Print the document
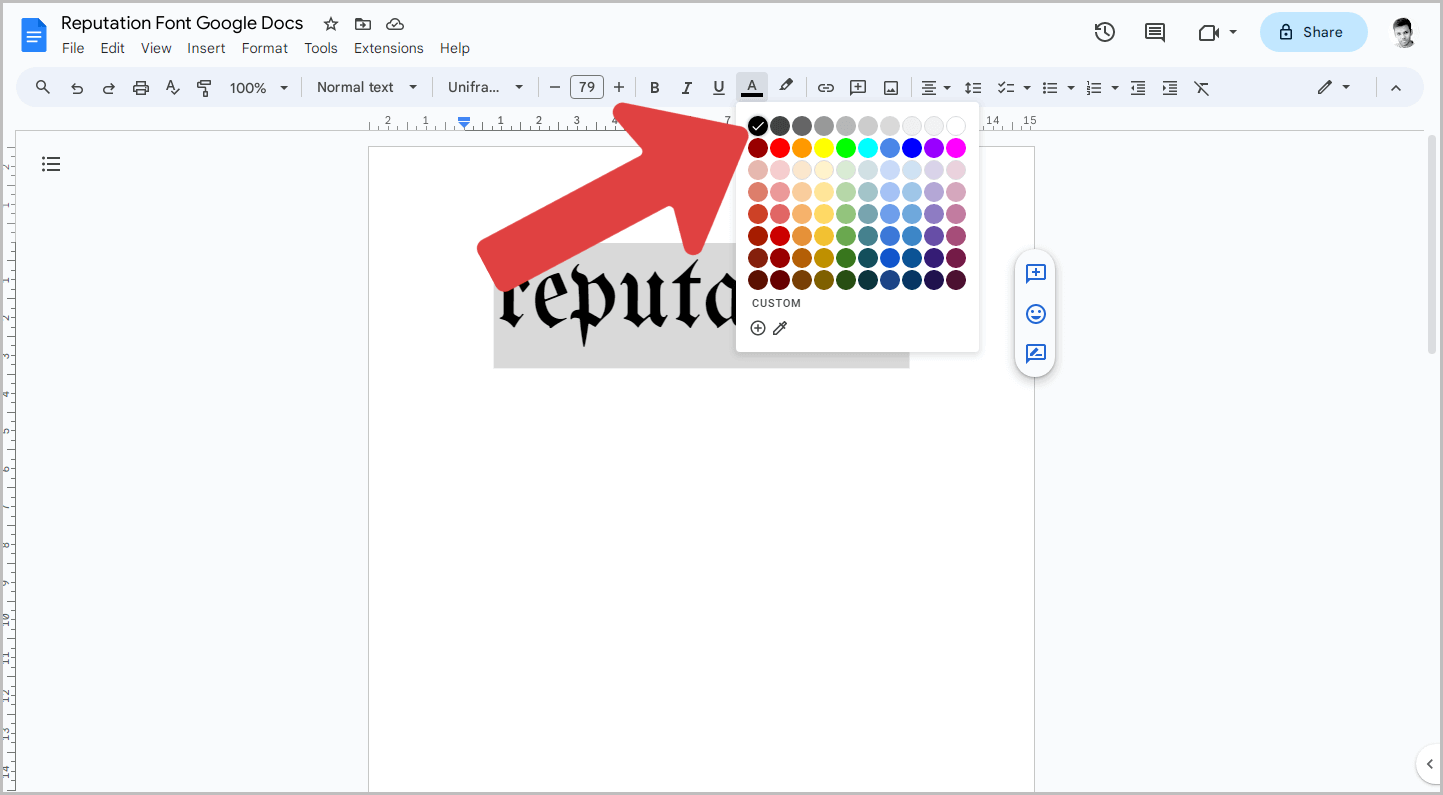Image resolution: width=1443 pixels, height=795 pixels. click(140, 87)
